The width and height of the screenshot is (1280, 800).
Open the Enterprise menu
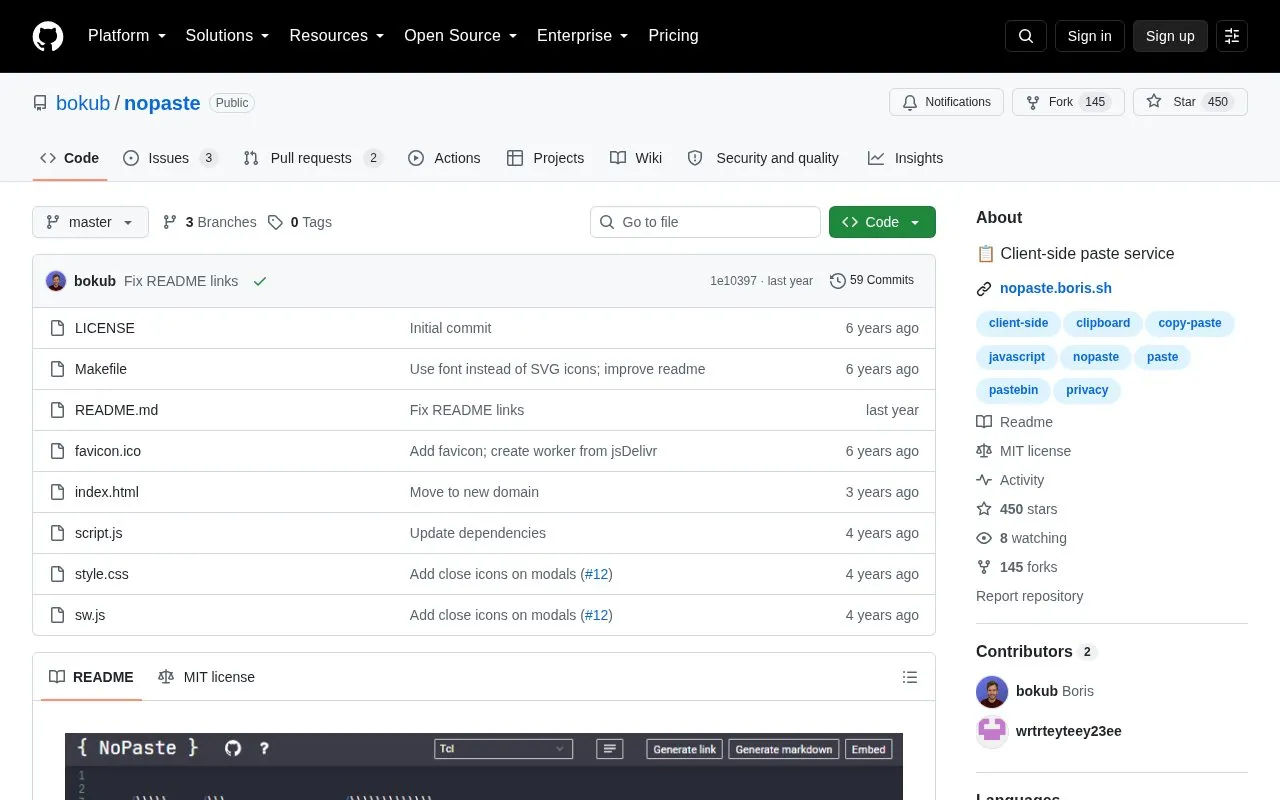pyautogui.click(x=583, y=36)
